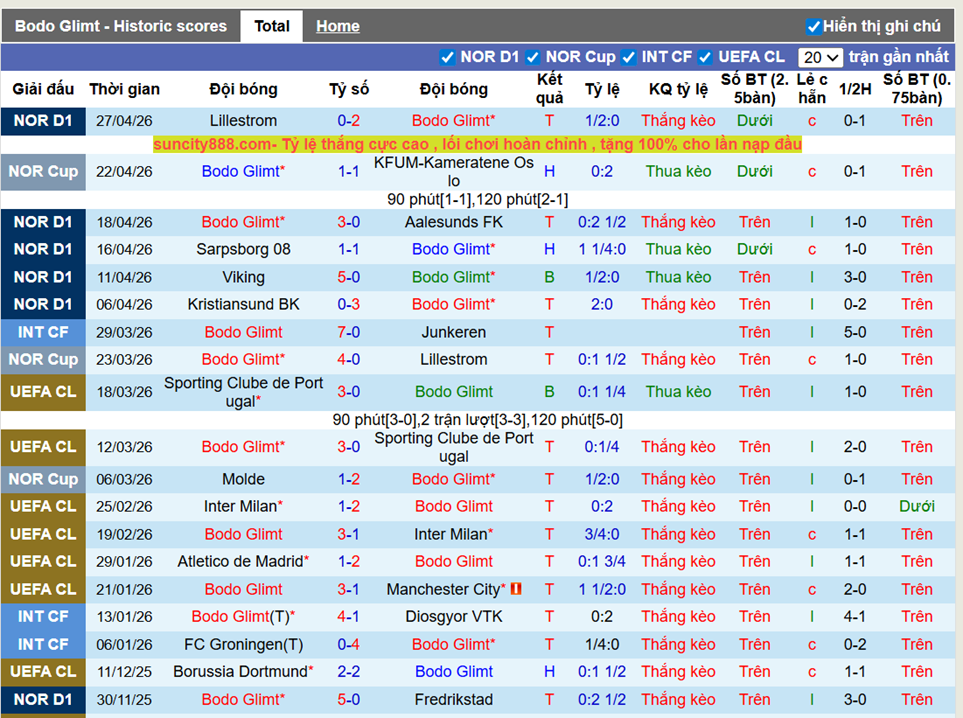This screenshot has width=963, height=718.
Task: Toggle the NOR Cup filter checkbox
Action: tap(533, 57)
